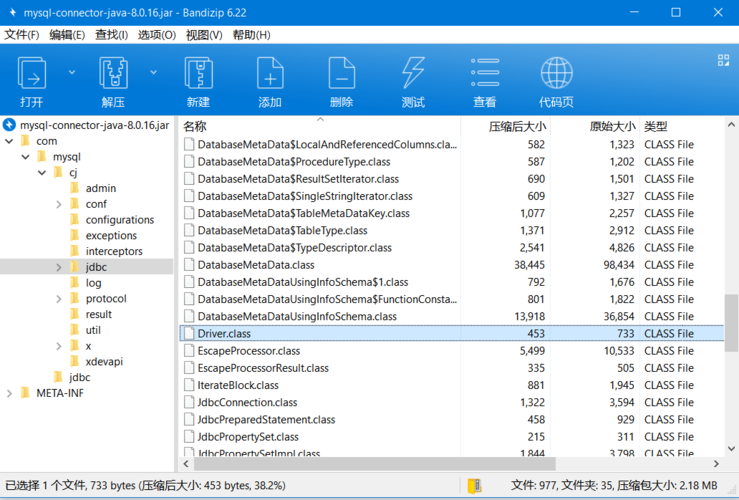This screenshot has width=739, height=500.
Task: Click the New archive (新建) icon
Action: 198,73
